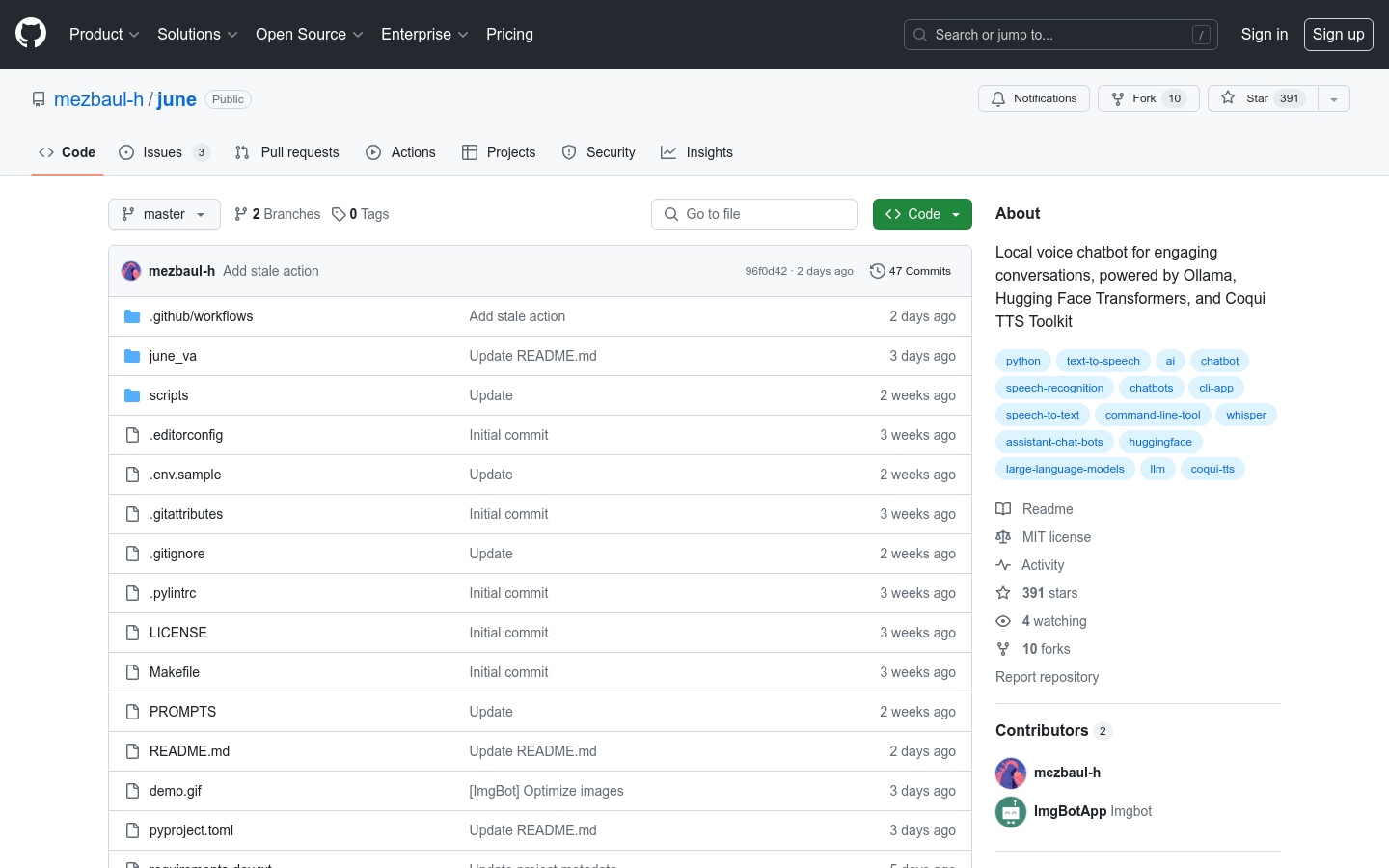
Task: Switch to the Actions tab
Action: click(x=400, y=152)
